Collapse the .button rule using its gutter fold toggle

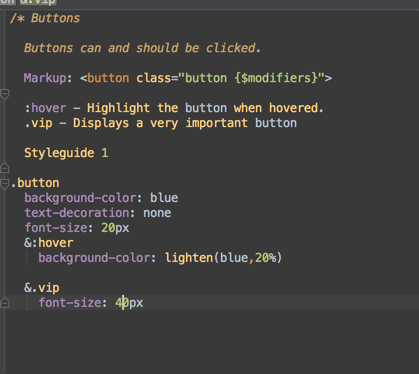[5, 184]
